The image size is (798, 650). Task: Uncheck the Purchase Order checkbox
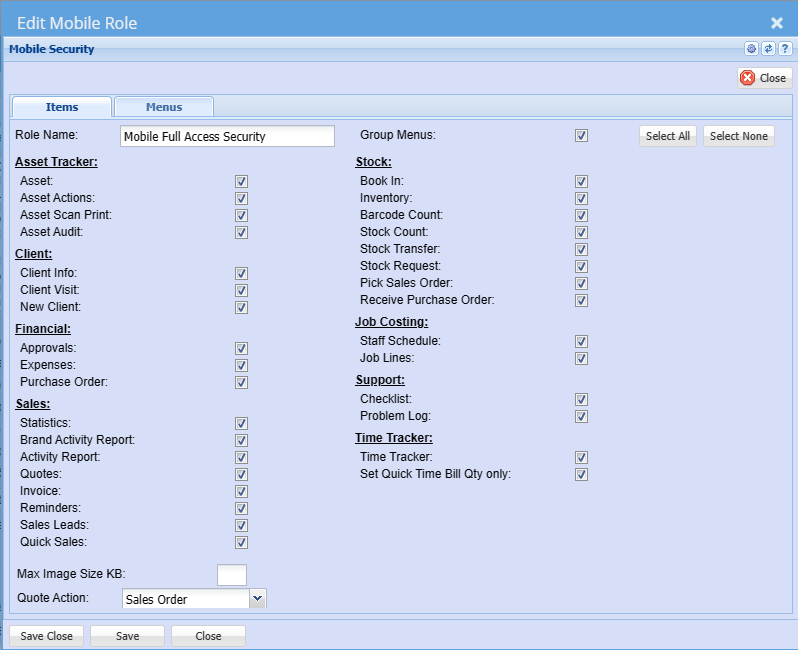[x=241, y=382]
